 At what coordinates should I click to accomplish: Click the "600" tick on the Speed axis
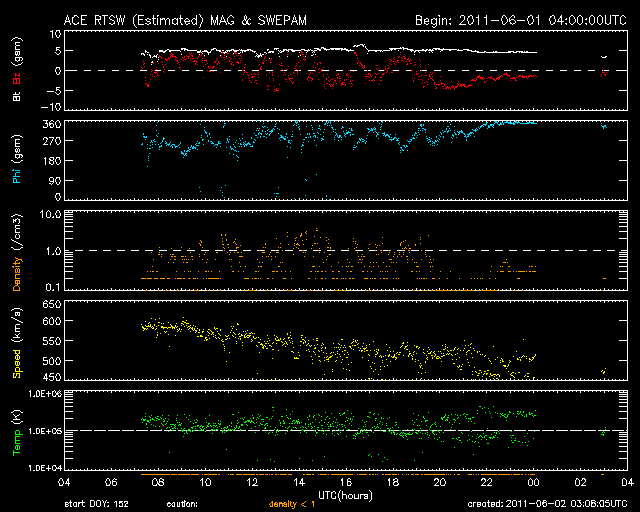click(52, 321)
